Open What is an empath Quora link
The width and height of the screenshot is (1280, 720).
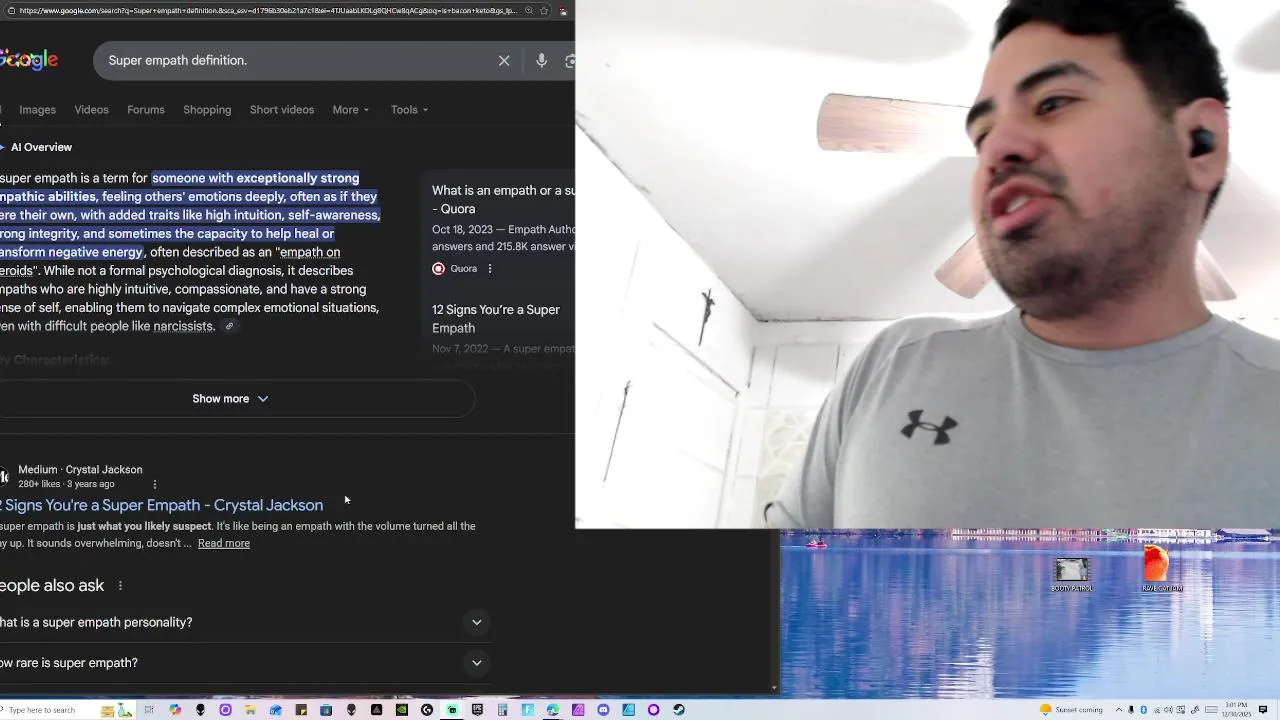503,200
